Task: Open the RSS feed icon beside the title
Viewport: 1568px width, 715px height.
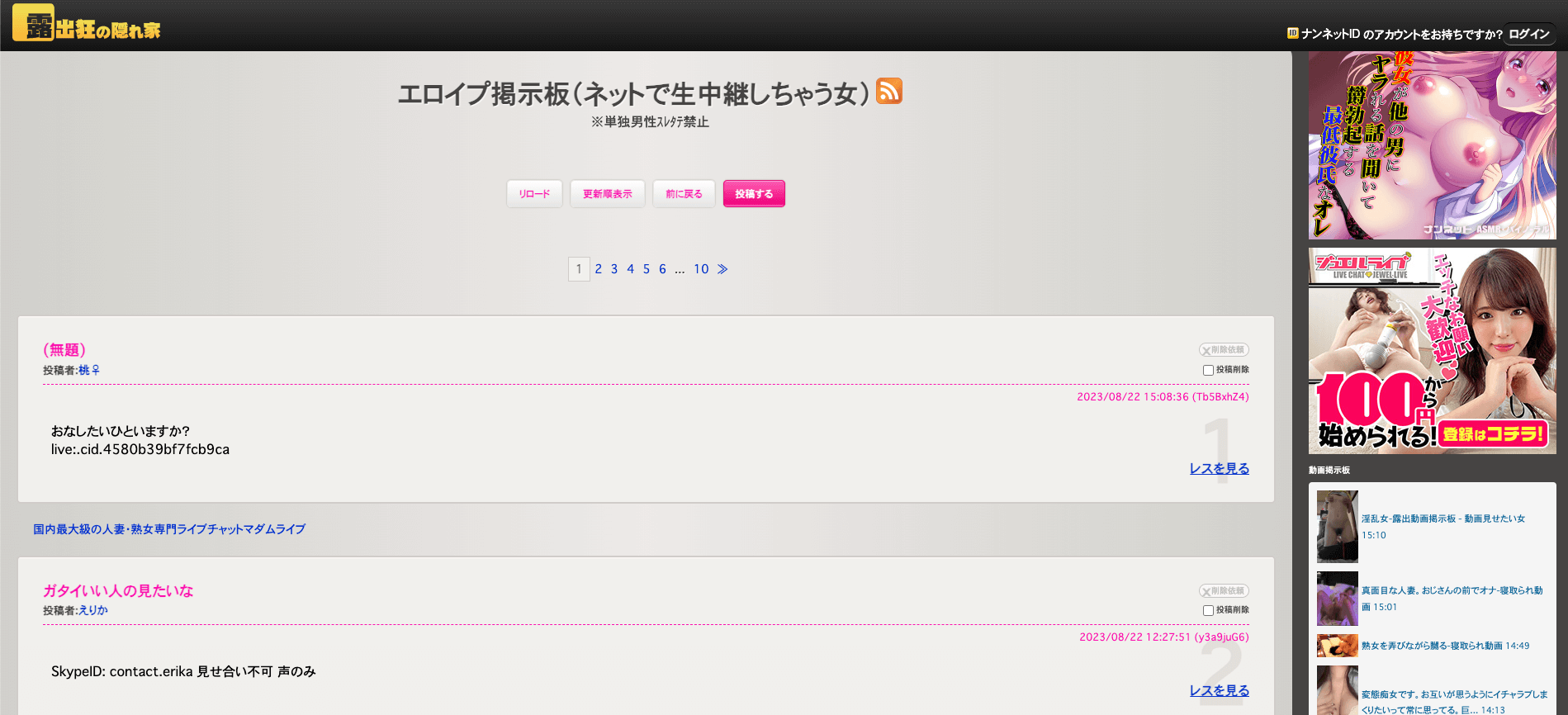Action: [888, 91]
